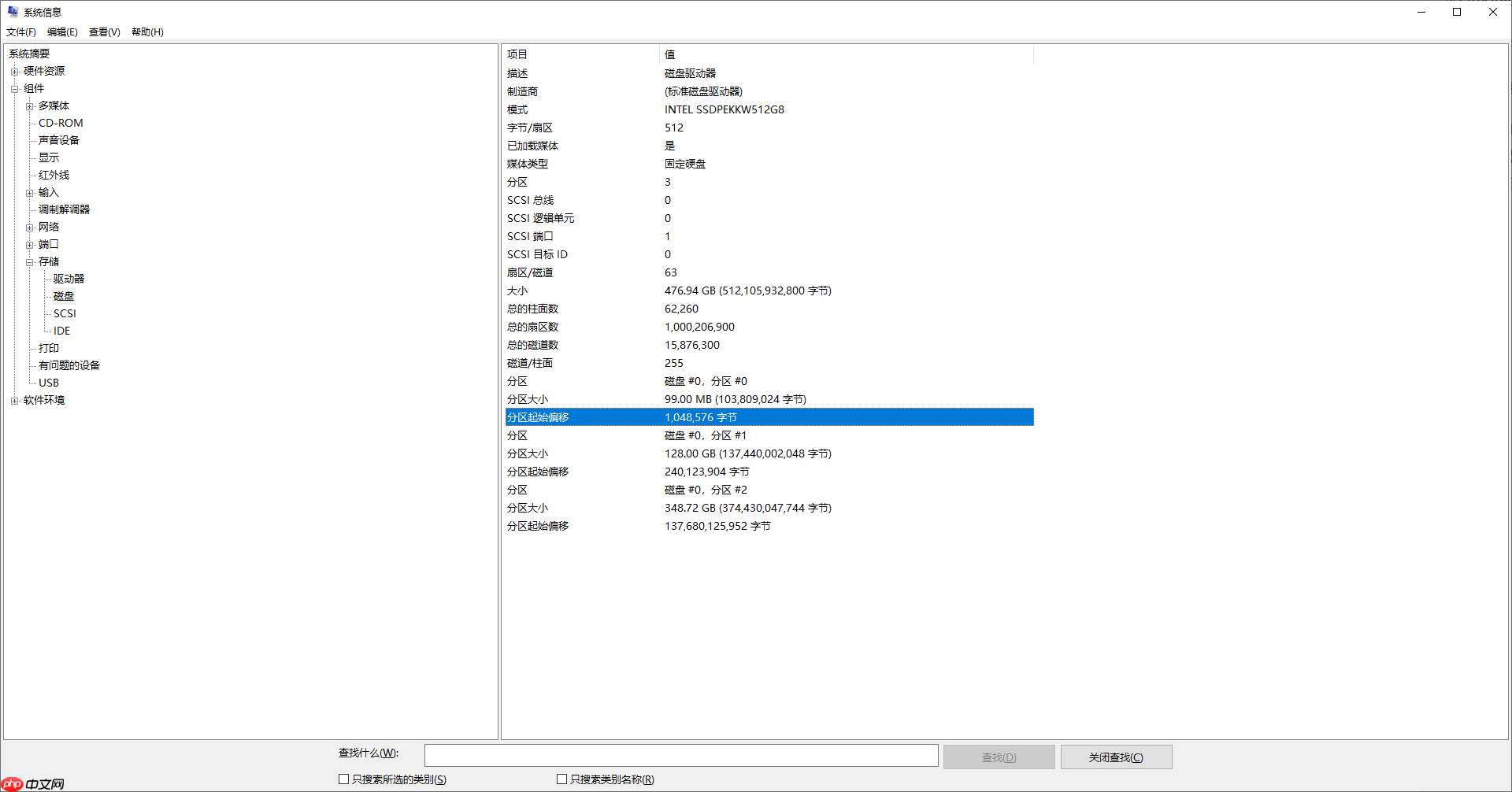Select the 驱动器 tree item
The image size is (1512, 792).
69,279
